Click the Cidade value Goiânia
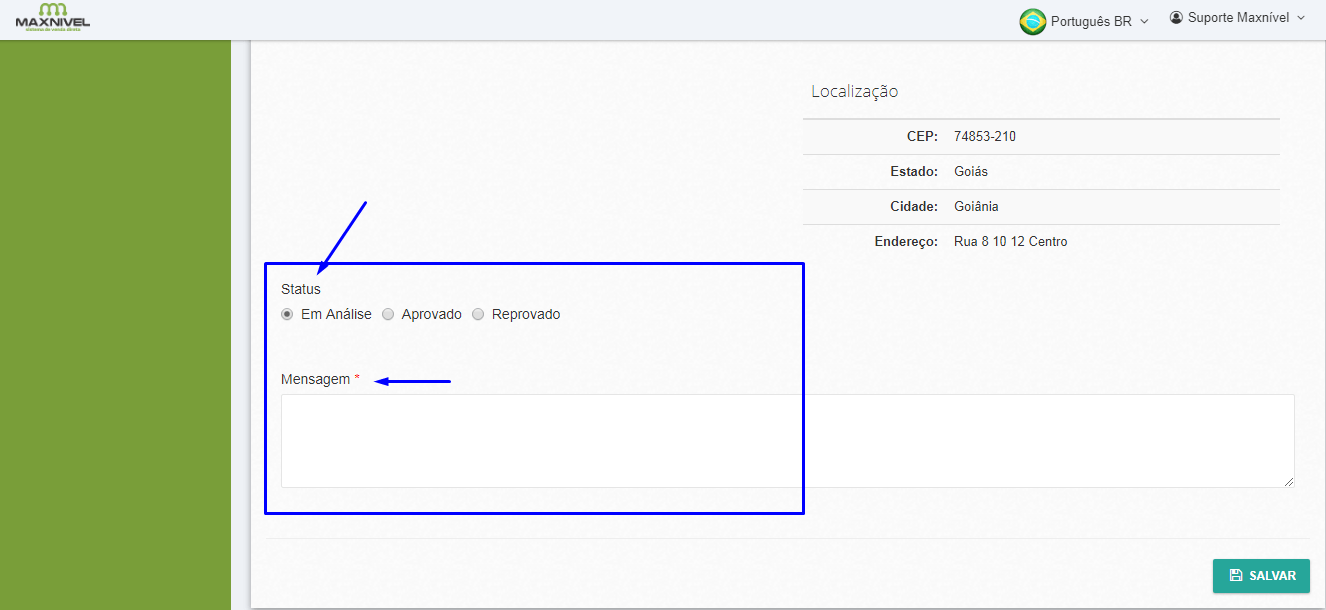Image resolution: width=1326 pixels, height=610 pixels. pyautogui.click(x=976, y=206)
